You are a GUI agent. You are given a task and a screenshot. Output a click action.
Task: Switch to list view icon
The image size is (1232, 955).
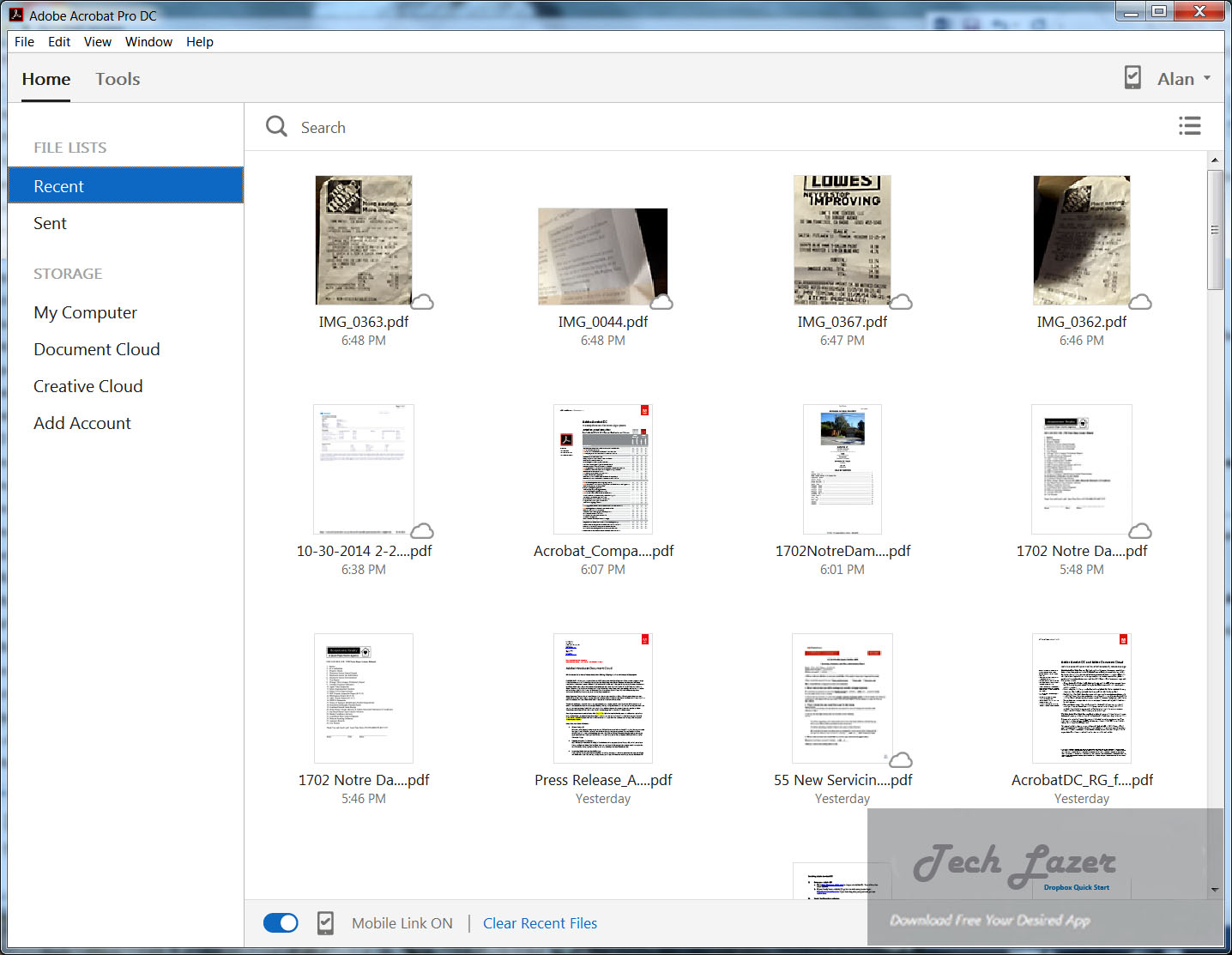pyautogui.click(x=1189, y=126)
